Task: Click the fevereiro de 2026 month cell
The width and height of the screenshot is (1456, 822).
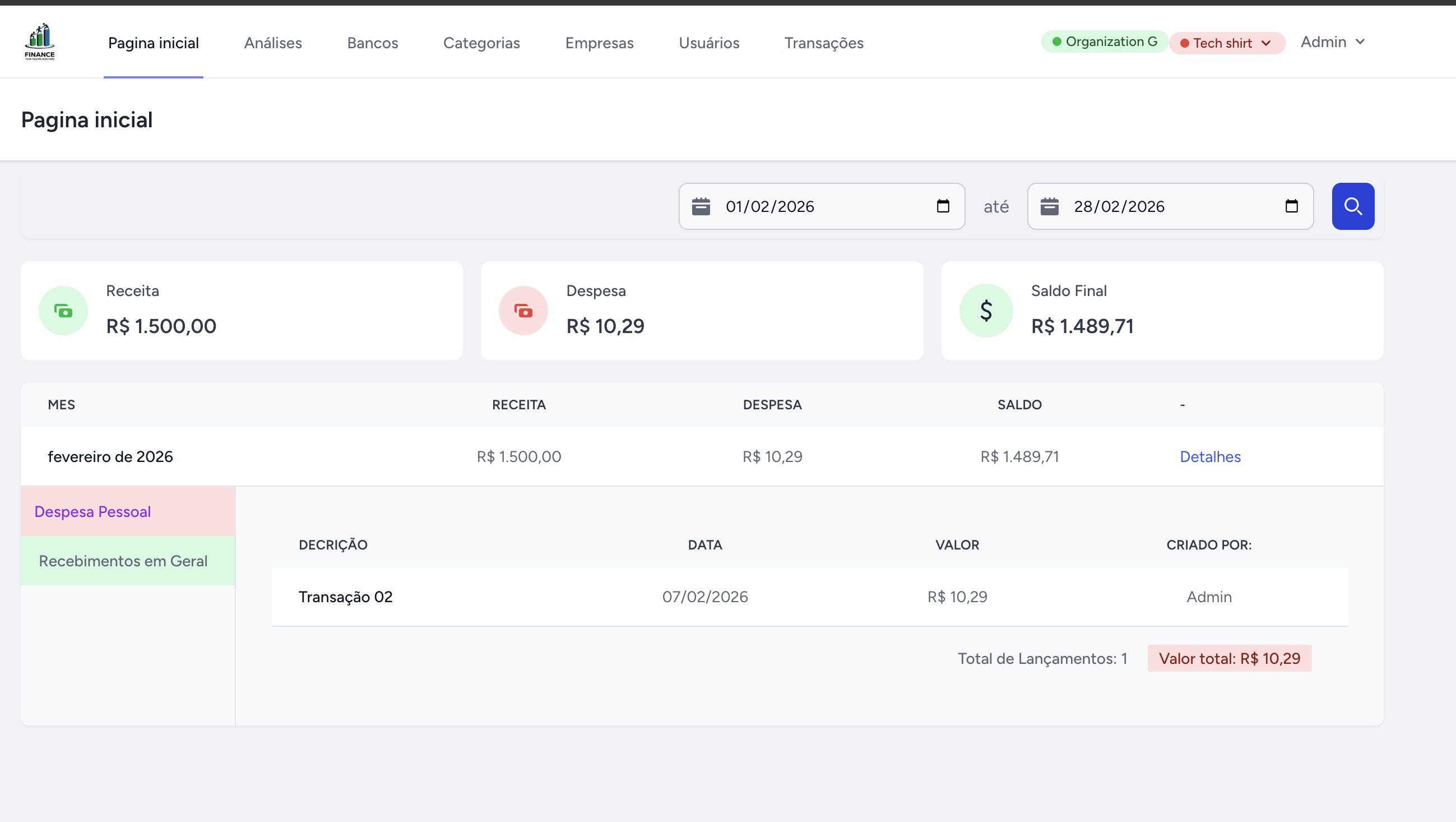Action: click(110, 457)
